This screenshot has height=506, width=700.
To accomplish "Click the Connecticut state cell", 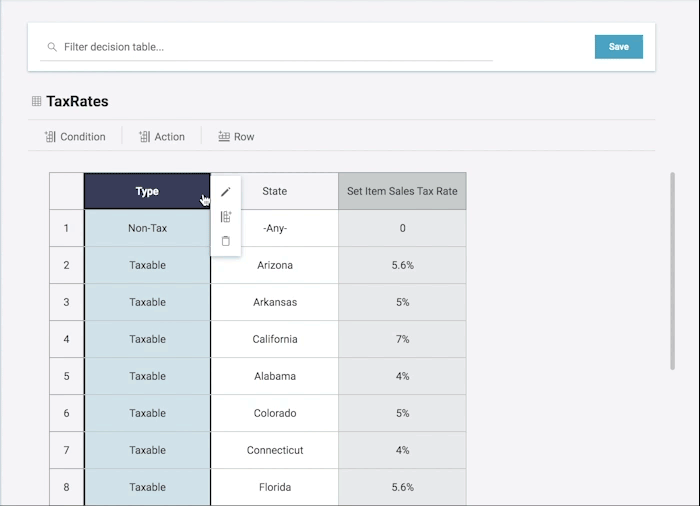I will (x=274, y=450).
